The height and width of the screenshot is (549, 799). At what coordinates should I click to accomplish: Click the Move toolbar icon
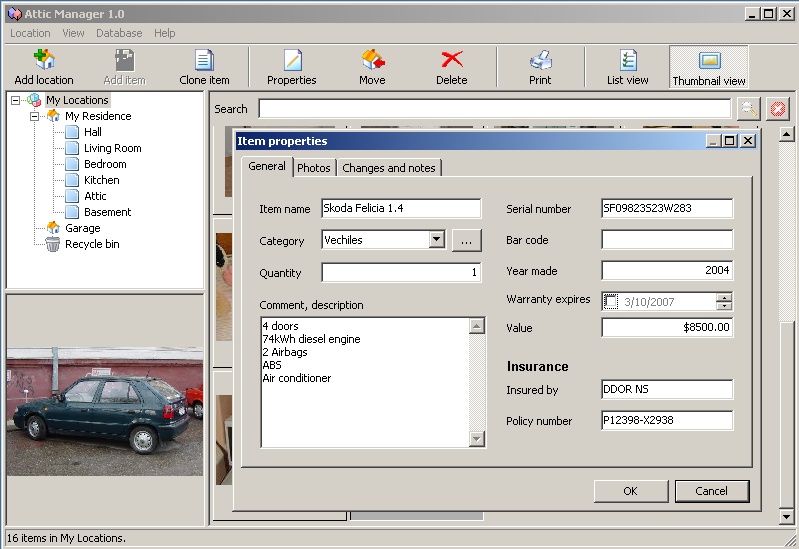tap(372, 67)
